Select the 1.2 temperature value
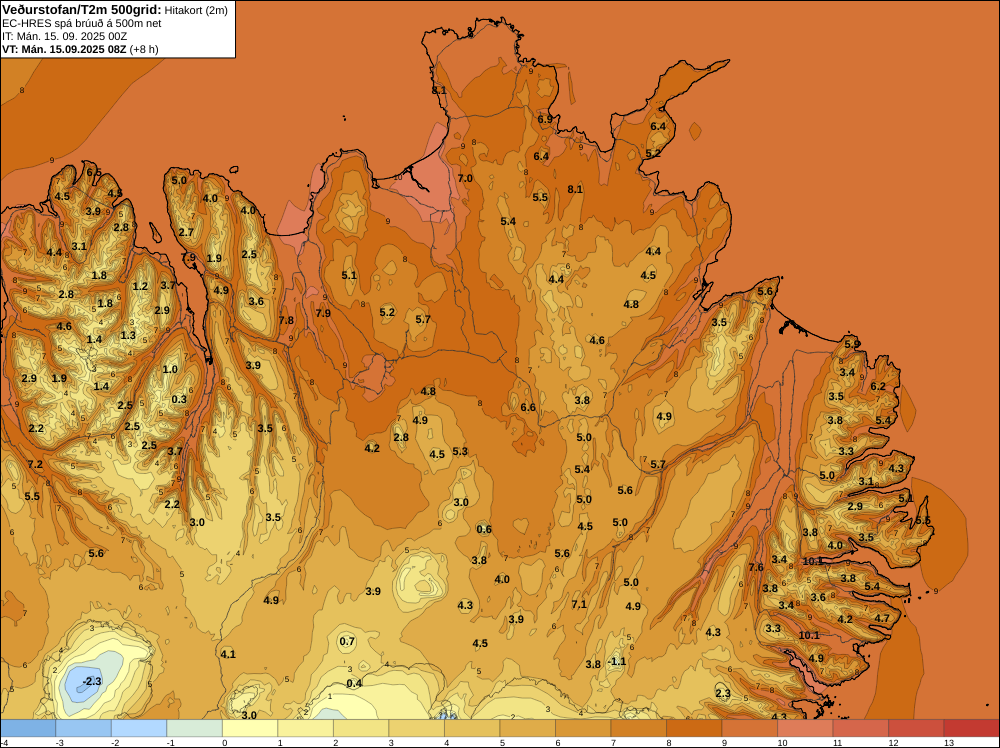The width and height of the screenshot is (1000, 748). (x=140, y=286)
